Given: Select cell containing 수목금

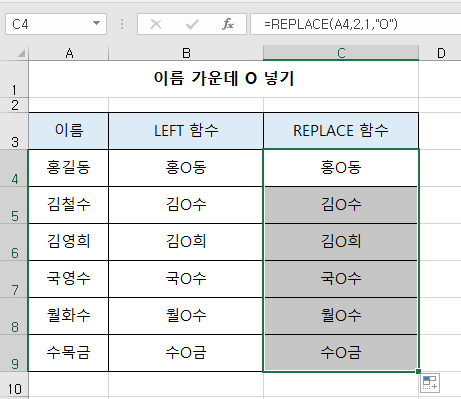Looking at the screenshot, I should point(69,353).
